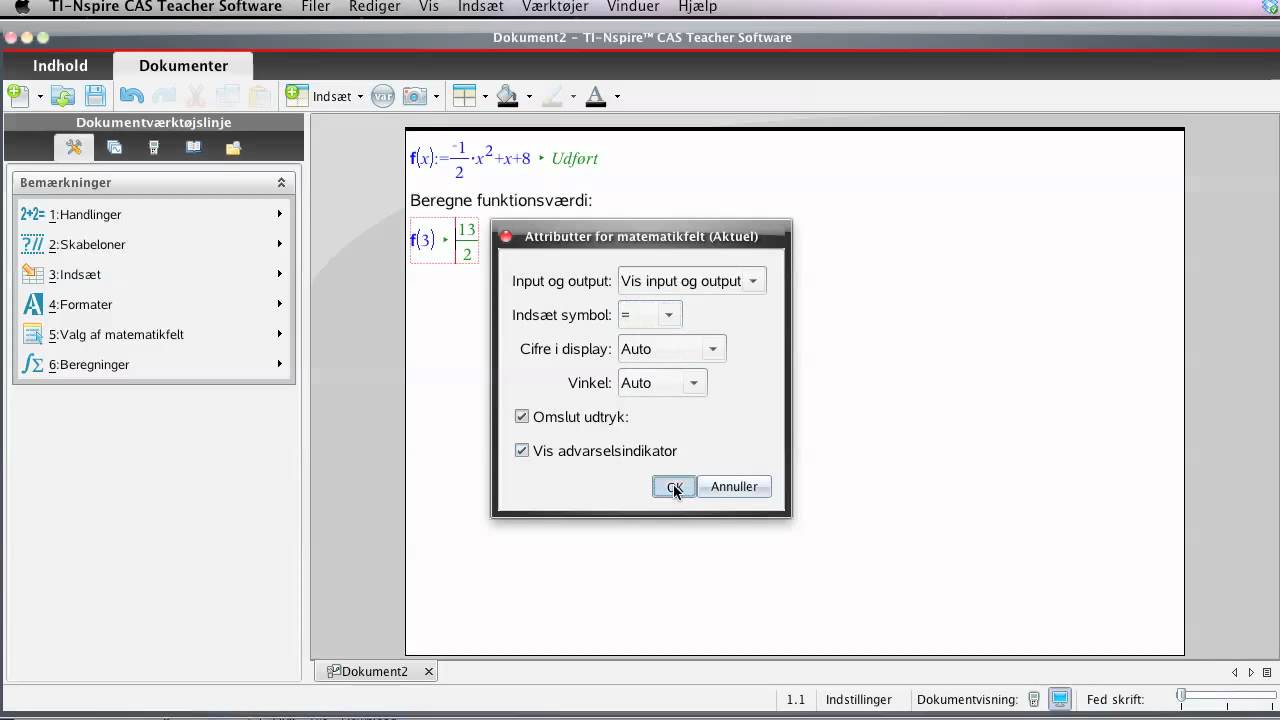This screenshot has width=1280, height=720.
Task: Select the fill color bucket tool
Action: (x=507, y=96)
